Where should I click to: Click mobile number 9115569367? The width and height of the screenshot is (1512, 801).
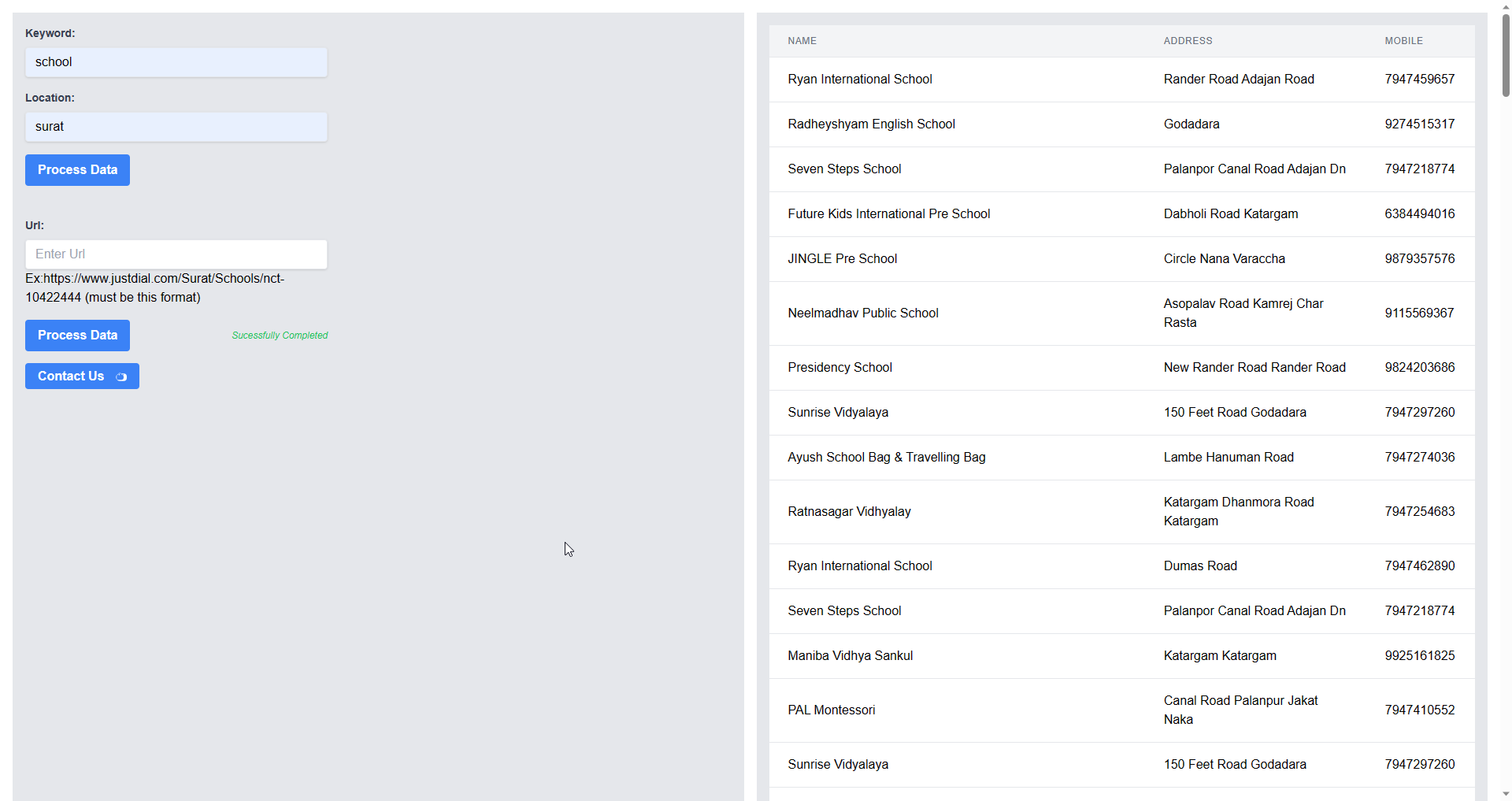[x=1419, y=313]
